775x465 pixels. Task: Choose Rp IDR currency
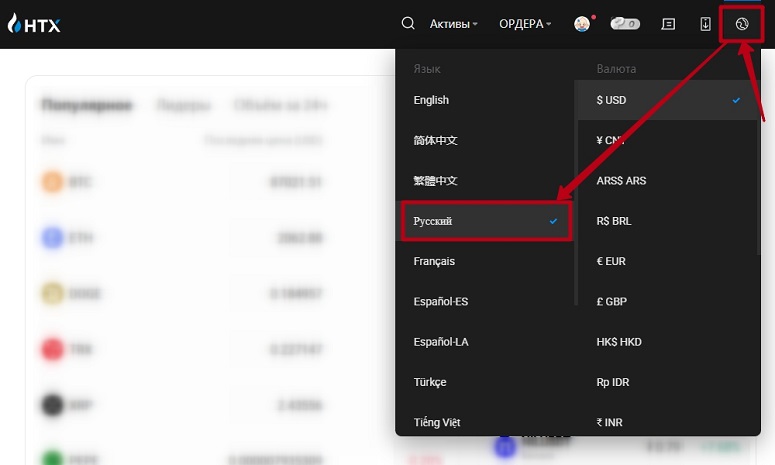coord(667,382)
